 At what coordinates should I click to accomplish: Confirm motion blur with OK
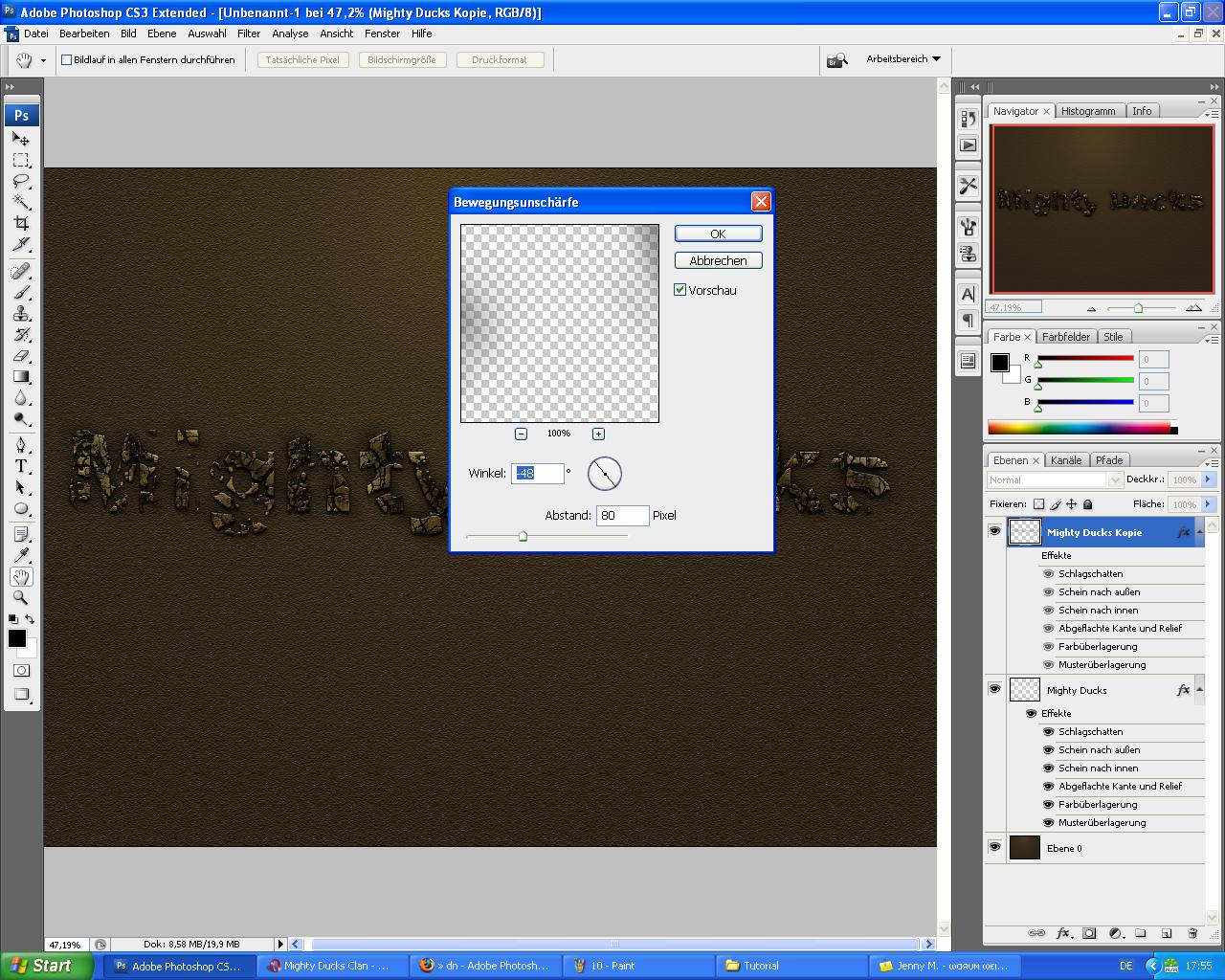point(718,234)
